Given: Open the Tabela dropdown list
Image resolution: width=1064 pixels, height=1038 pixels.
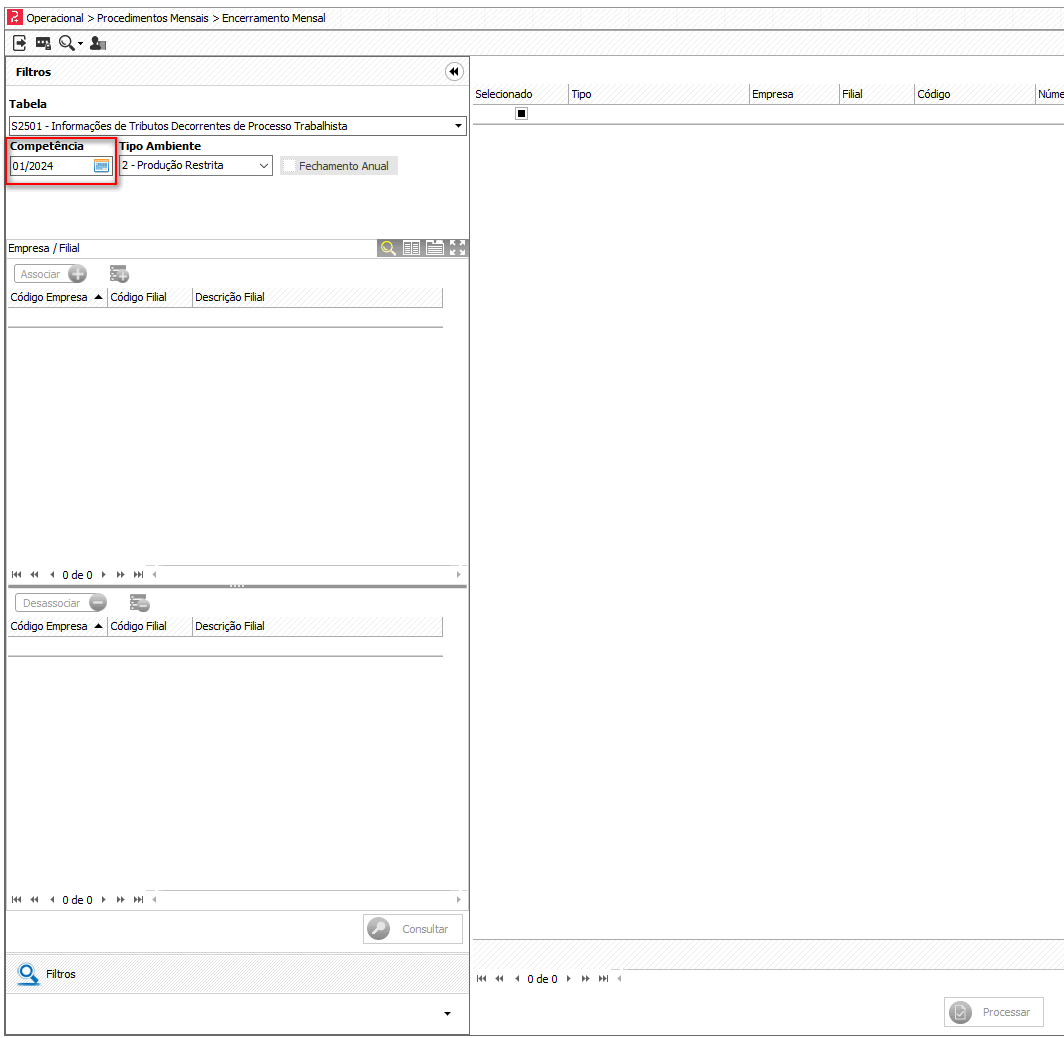Looking at the screenshot, I should coord(458,126).
